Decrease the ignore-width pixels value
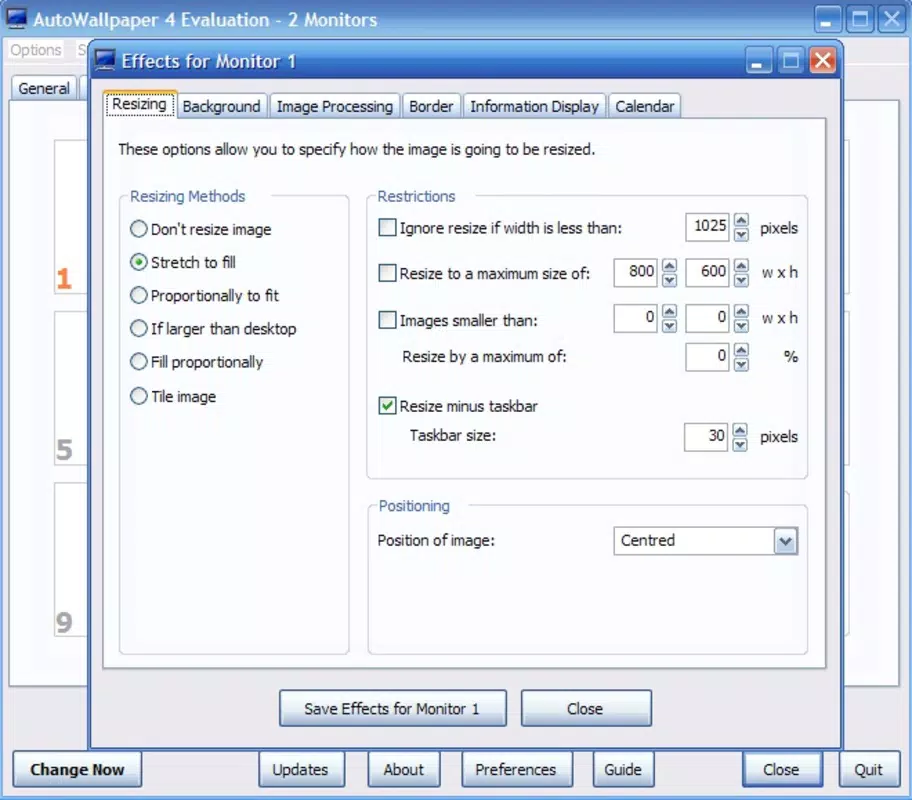 741,234
